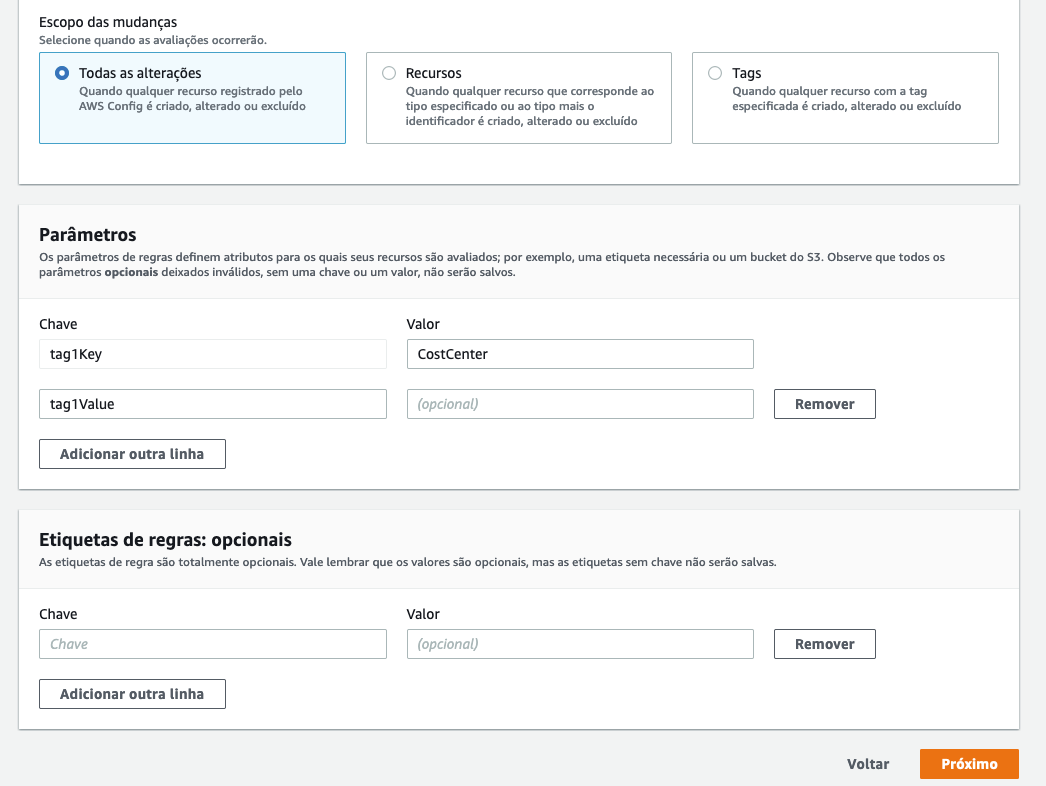Click the Chave field under Etiquetas de regras
Image resolution: width=1046 pixels, height=786 pixels.
click(213, 645)
